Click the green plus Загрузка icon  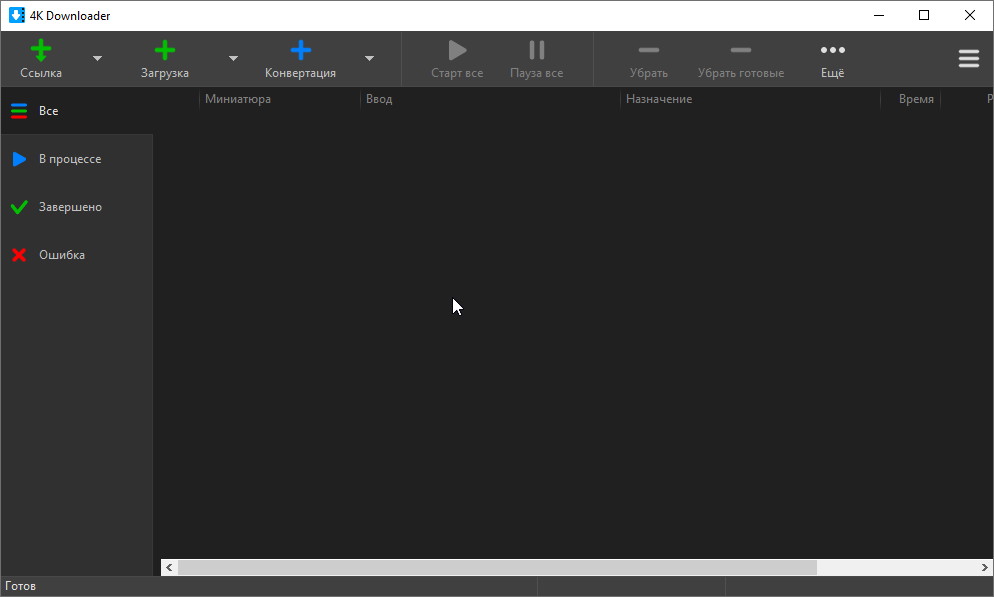[165, 51]
